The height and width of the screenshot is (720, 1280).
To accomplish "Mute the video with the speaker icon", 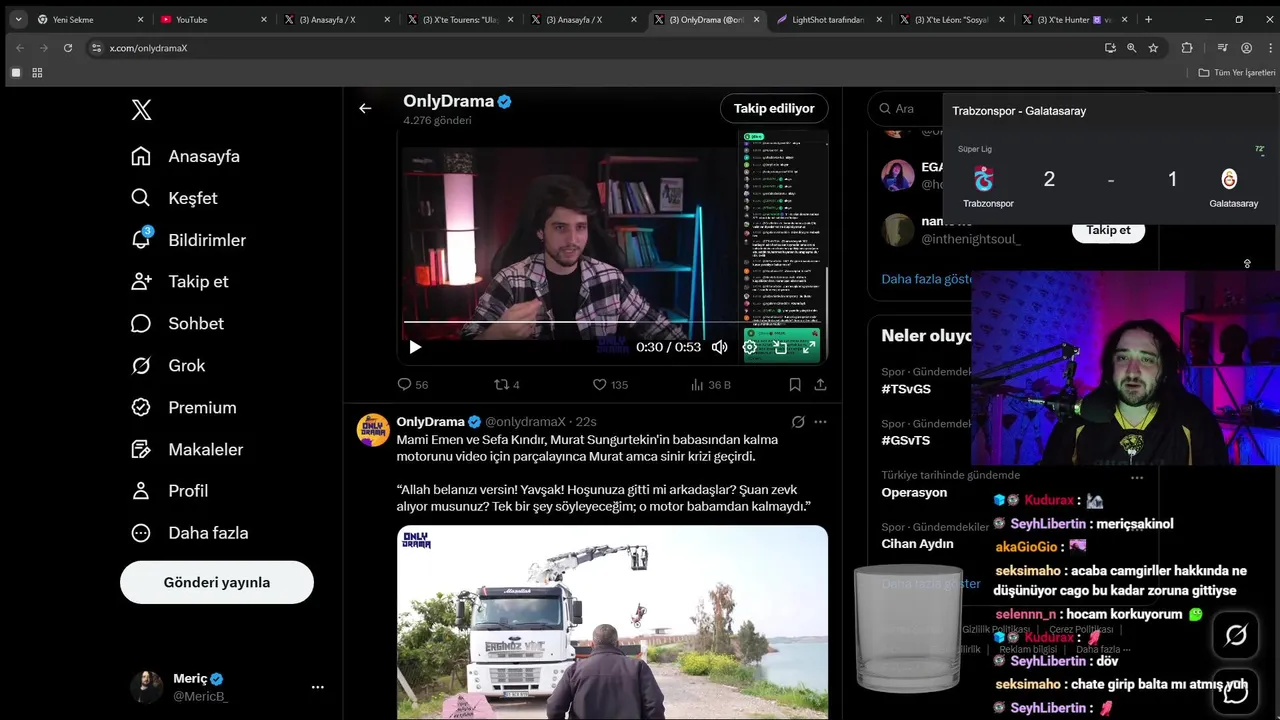I will (720, 347).
